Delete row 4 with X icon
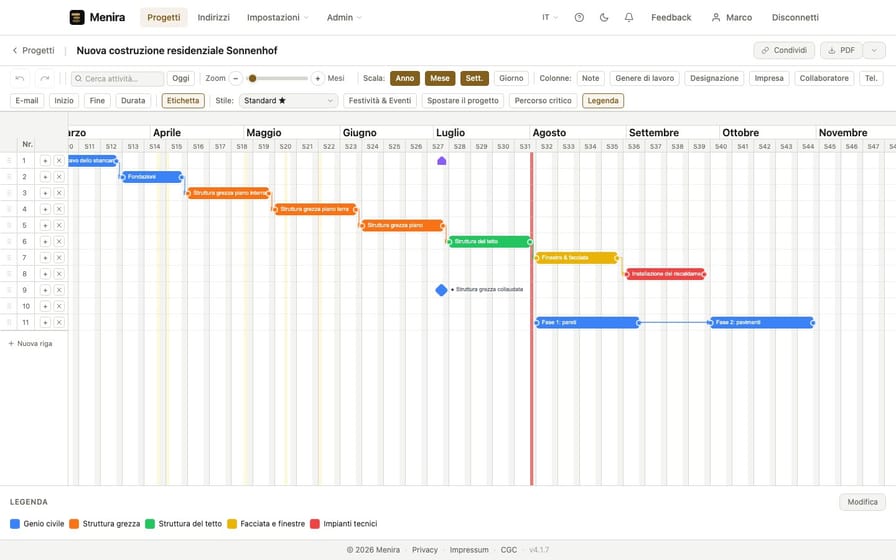The image size is (896, 560). click(x=59, y=209)
